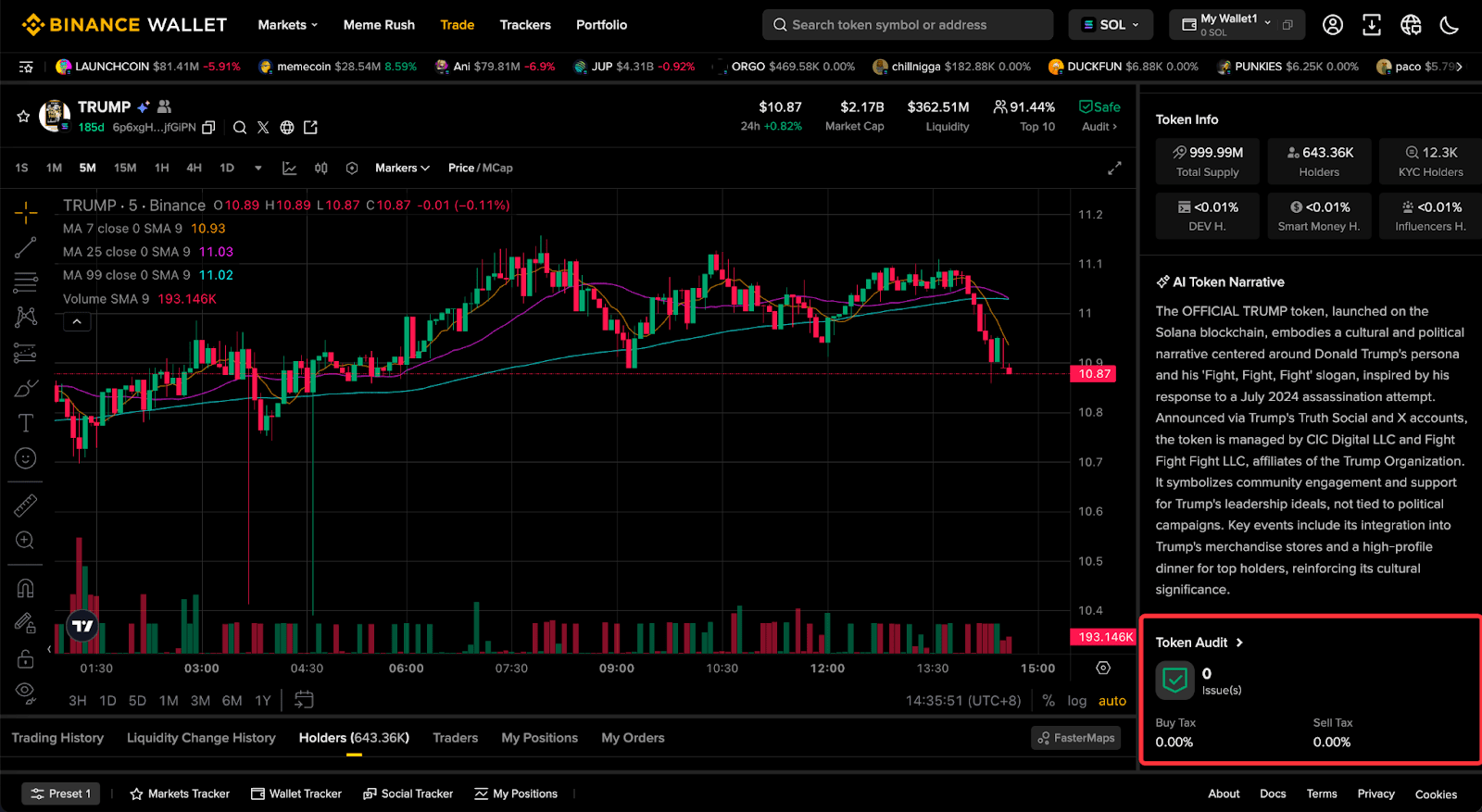The width and height of the screenshot is (1482, 812).
Task: Open the Markets menu dropdown
Action: 287,25
